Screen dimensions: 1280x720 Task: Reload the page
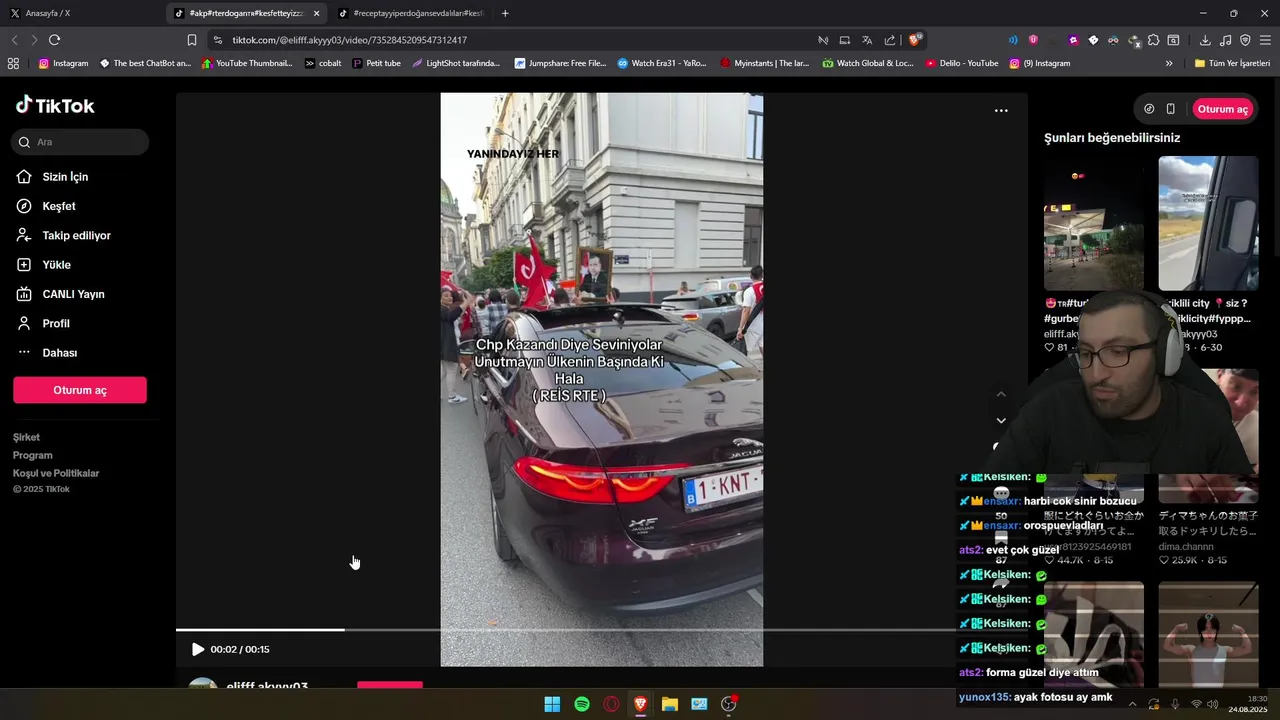point(54,40)
